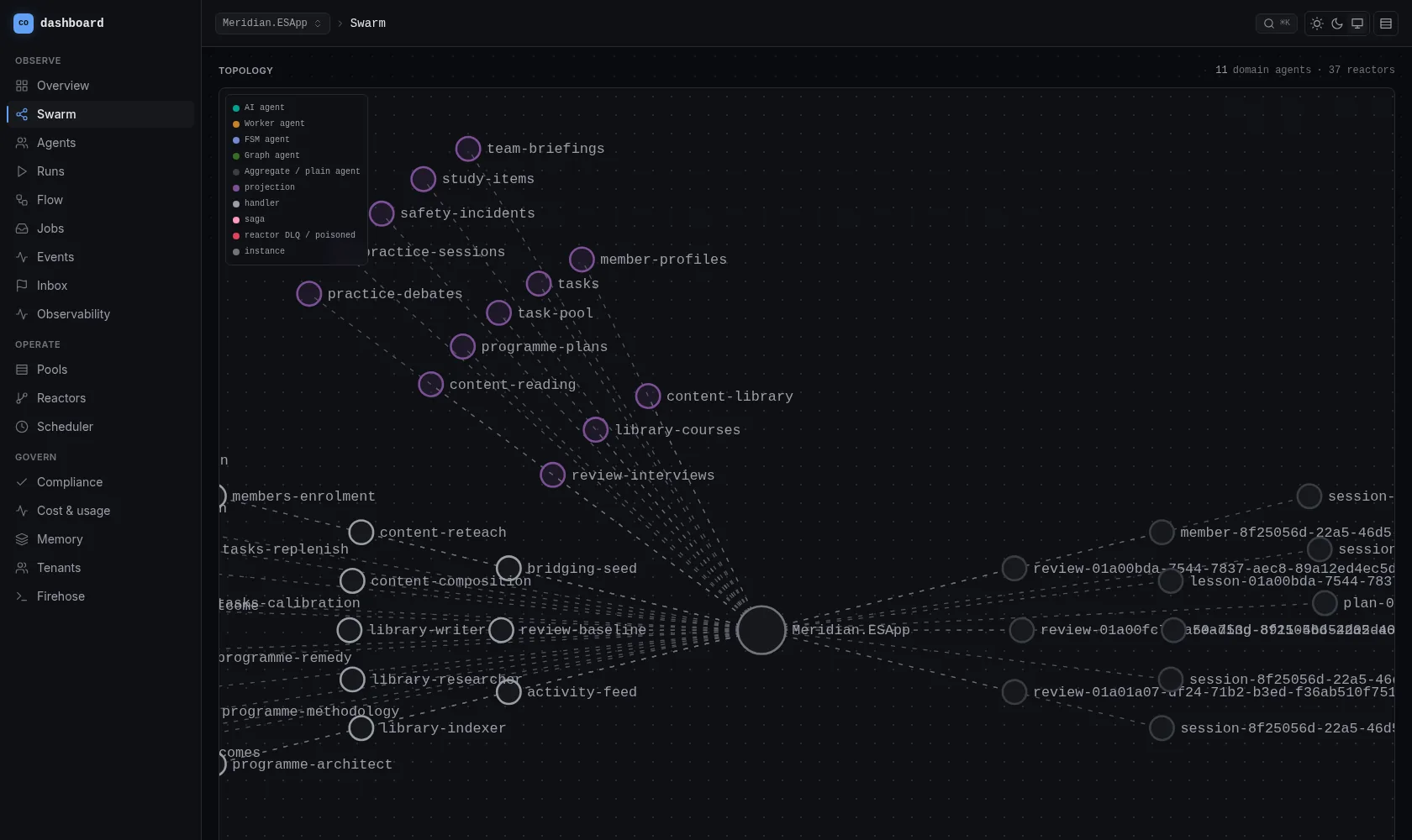Open Observability via its activity icon
1412x840 pixels.
(22, 314)
